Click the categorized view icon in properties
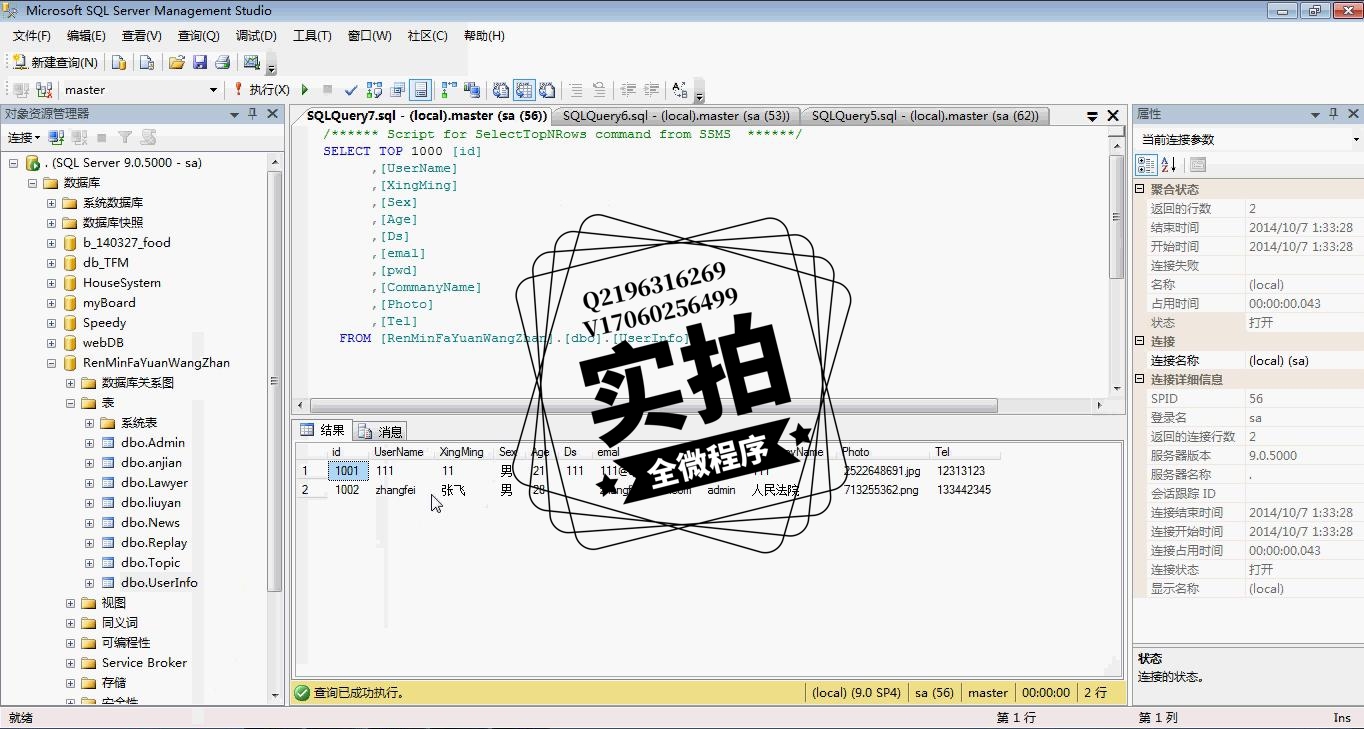This screenshot has height=729, width=1364. [x=1146, y=165]
